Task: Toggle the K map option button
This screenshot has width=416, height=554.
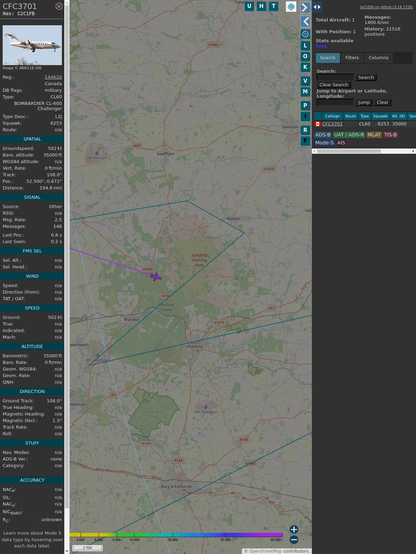Action: point(305,67)
